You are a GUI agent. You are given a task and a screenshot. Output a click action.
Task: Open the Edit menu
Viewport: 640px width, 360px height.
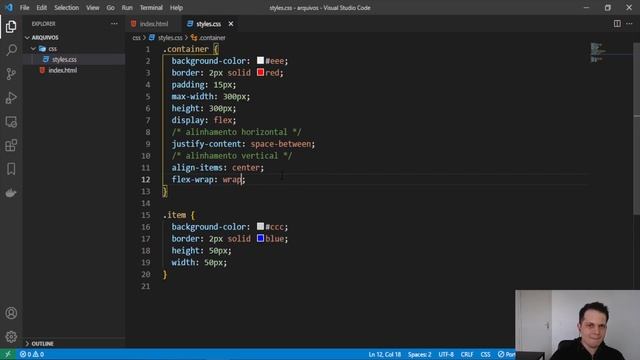click(x=42, y=8)
